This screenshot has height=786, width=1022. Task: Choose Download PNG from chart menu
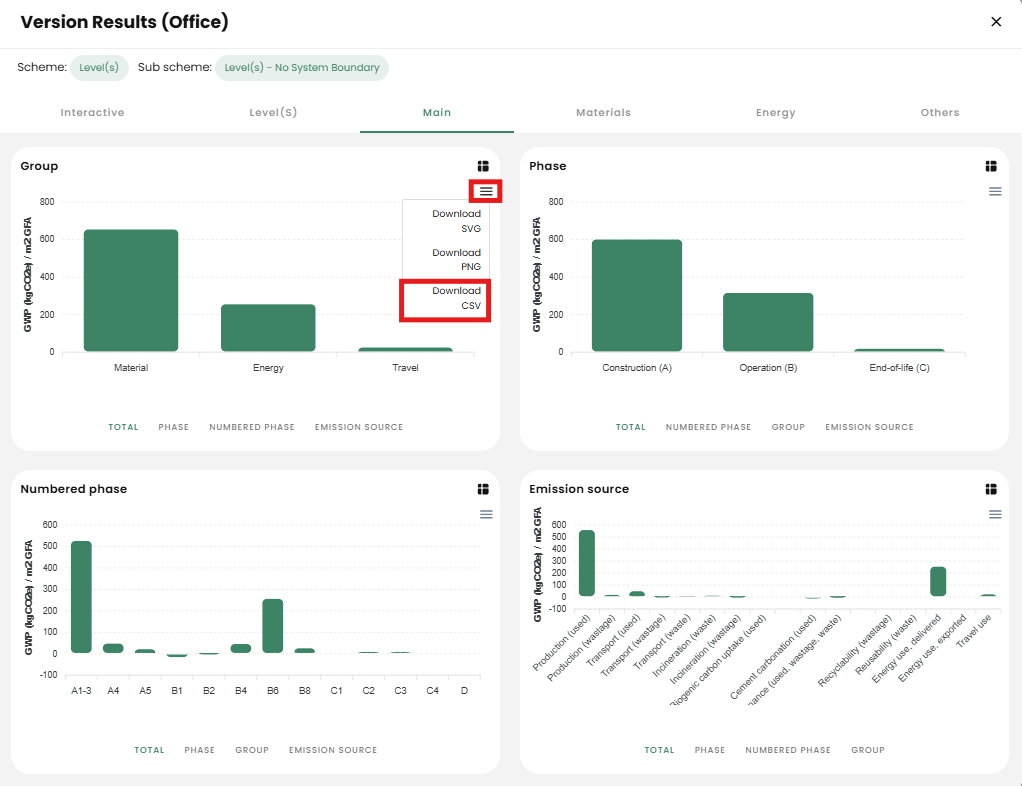[x=456, y=260]
